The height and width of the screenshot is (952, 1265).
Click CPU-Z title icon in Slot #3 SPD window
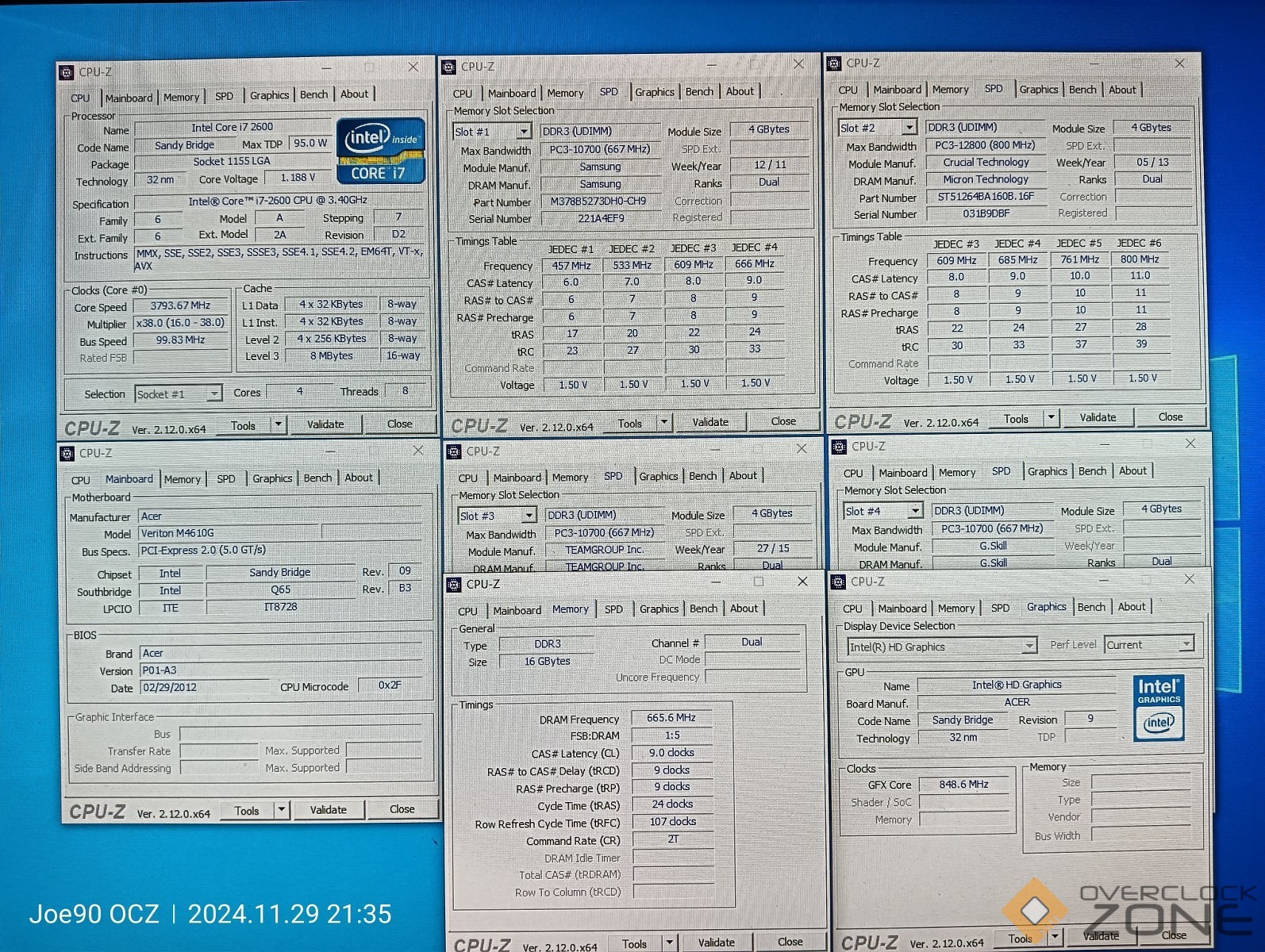(x=455, y=451)
